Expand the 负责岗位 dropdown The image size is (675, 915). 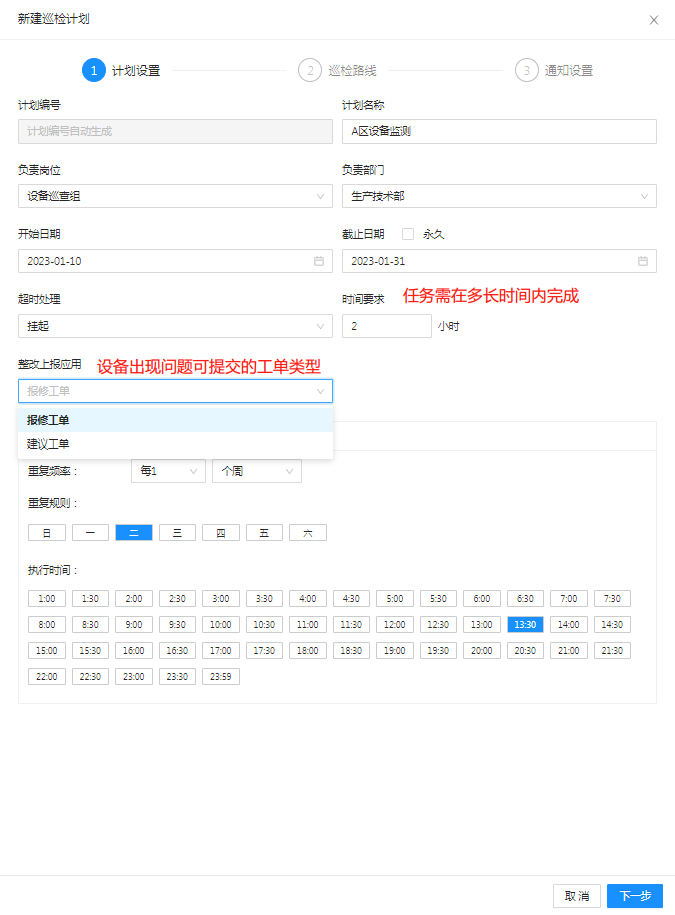(175, 196)
